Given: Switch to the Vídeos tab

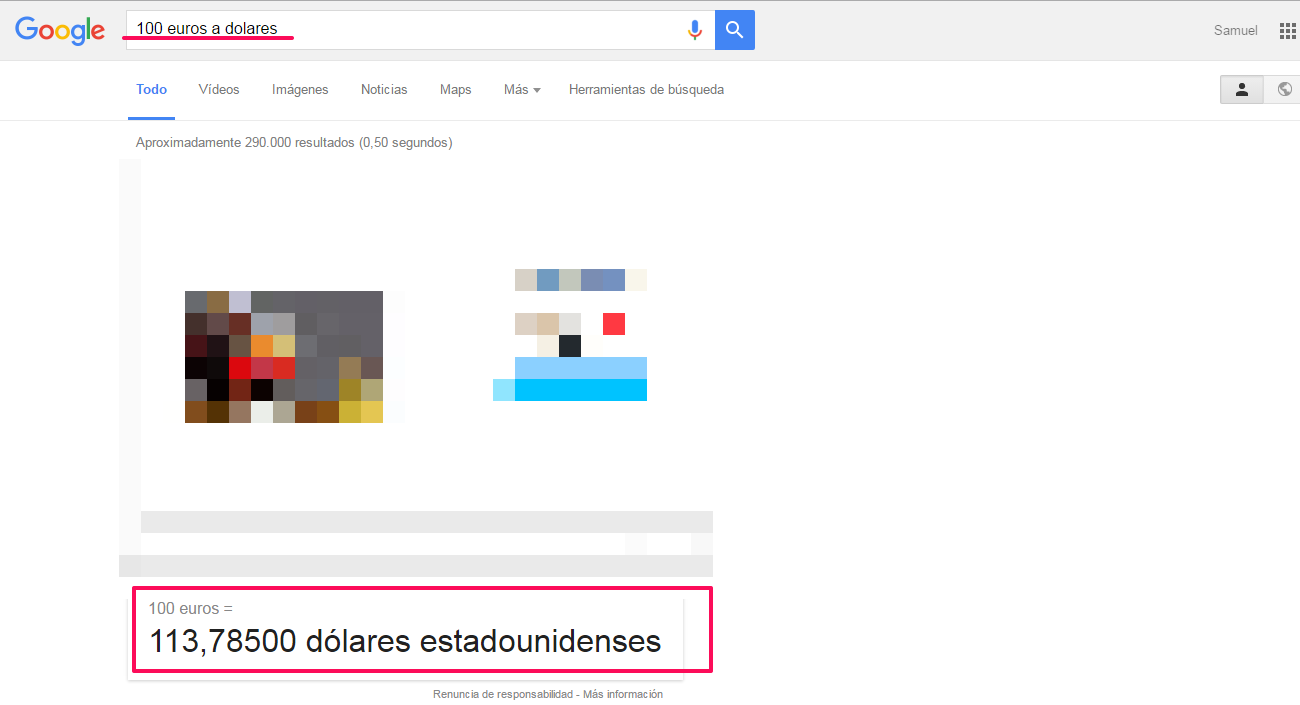Looking at the screenshot, I should coord(219,90).
